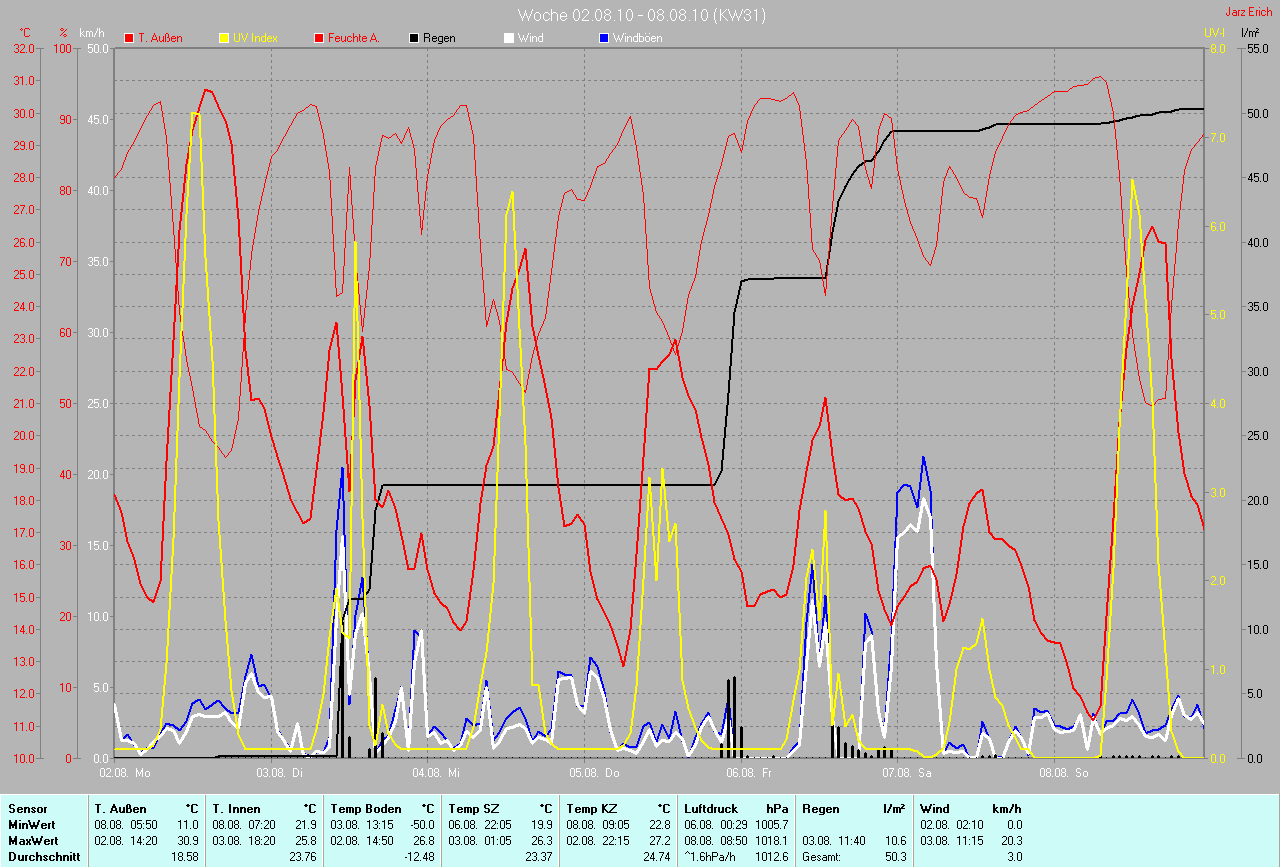Screen dimensions: 1280x867
Task: Select the 02.08. Mo date marker
Action: 125,773
